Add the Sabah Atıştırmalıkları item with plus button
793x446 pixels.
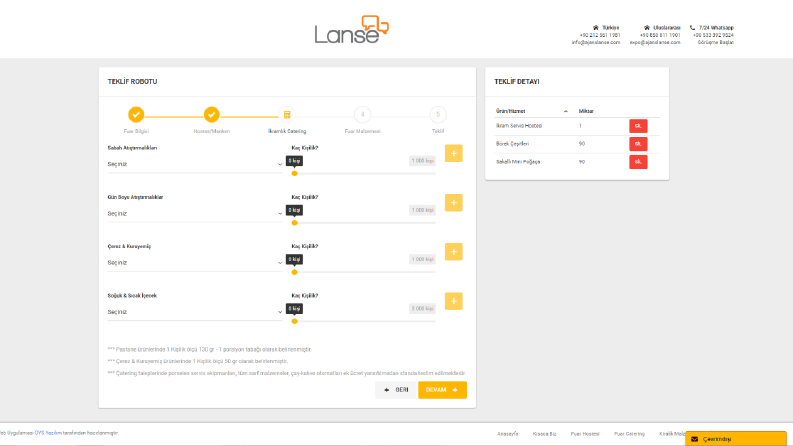click(454, 153)
